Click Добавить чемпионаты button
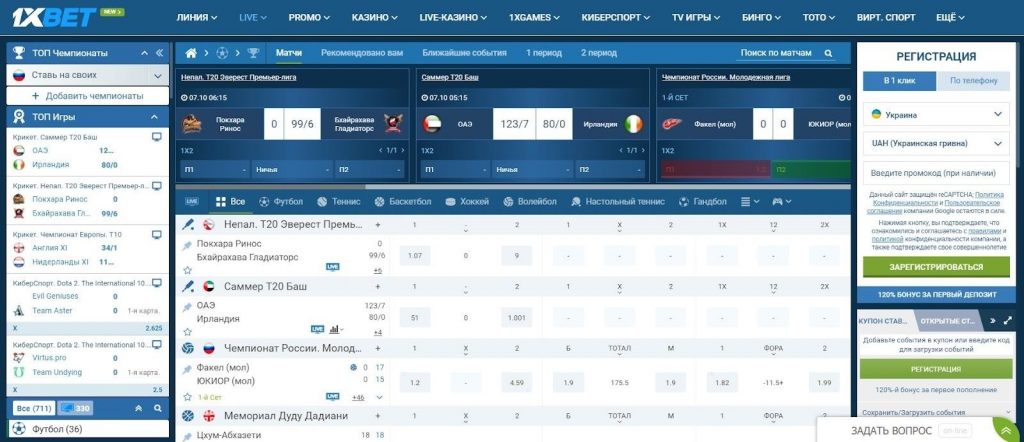The image size is (1024, 442). [87, 96]
